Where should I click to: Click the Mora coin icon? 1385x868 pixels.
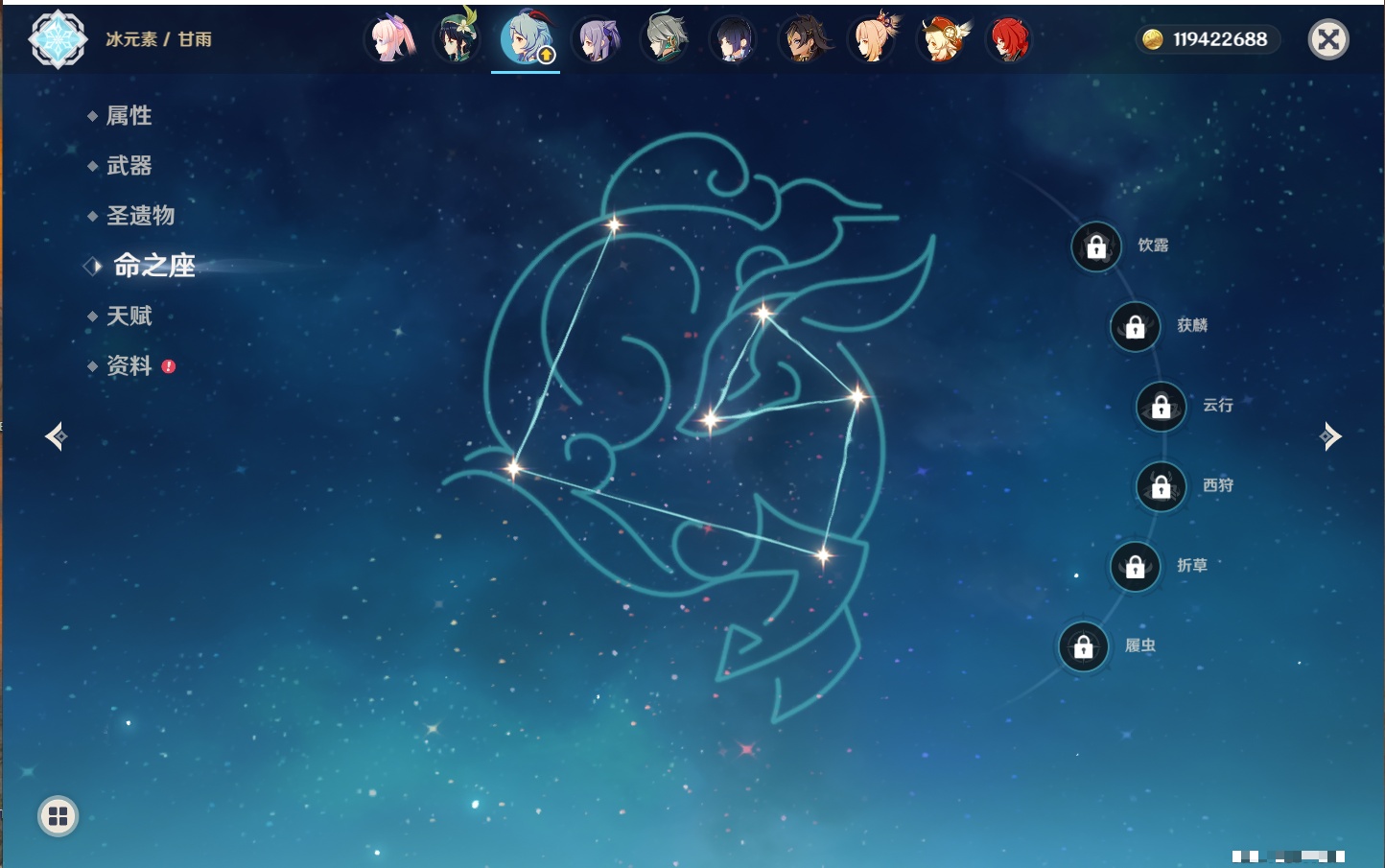pos(1153,39)
